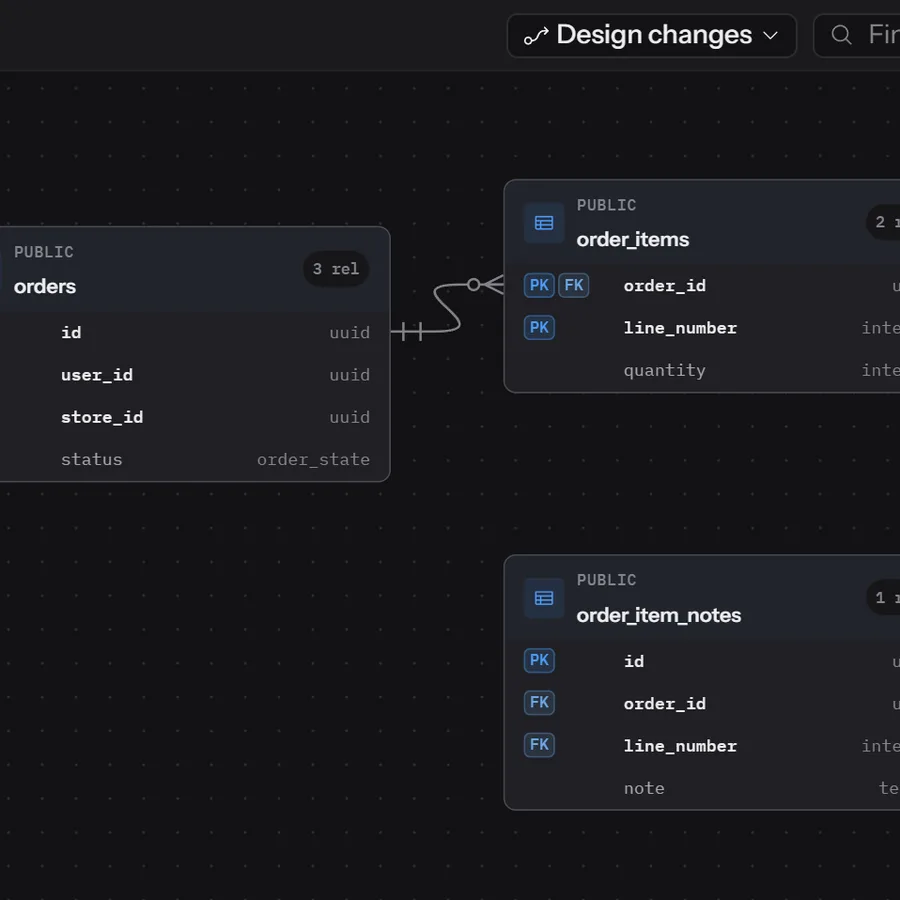Viewport: 900px width, 900px height.
Task: Click the 3 rel badge on orders
Action: point(336,269)
